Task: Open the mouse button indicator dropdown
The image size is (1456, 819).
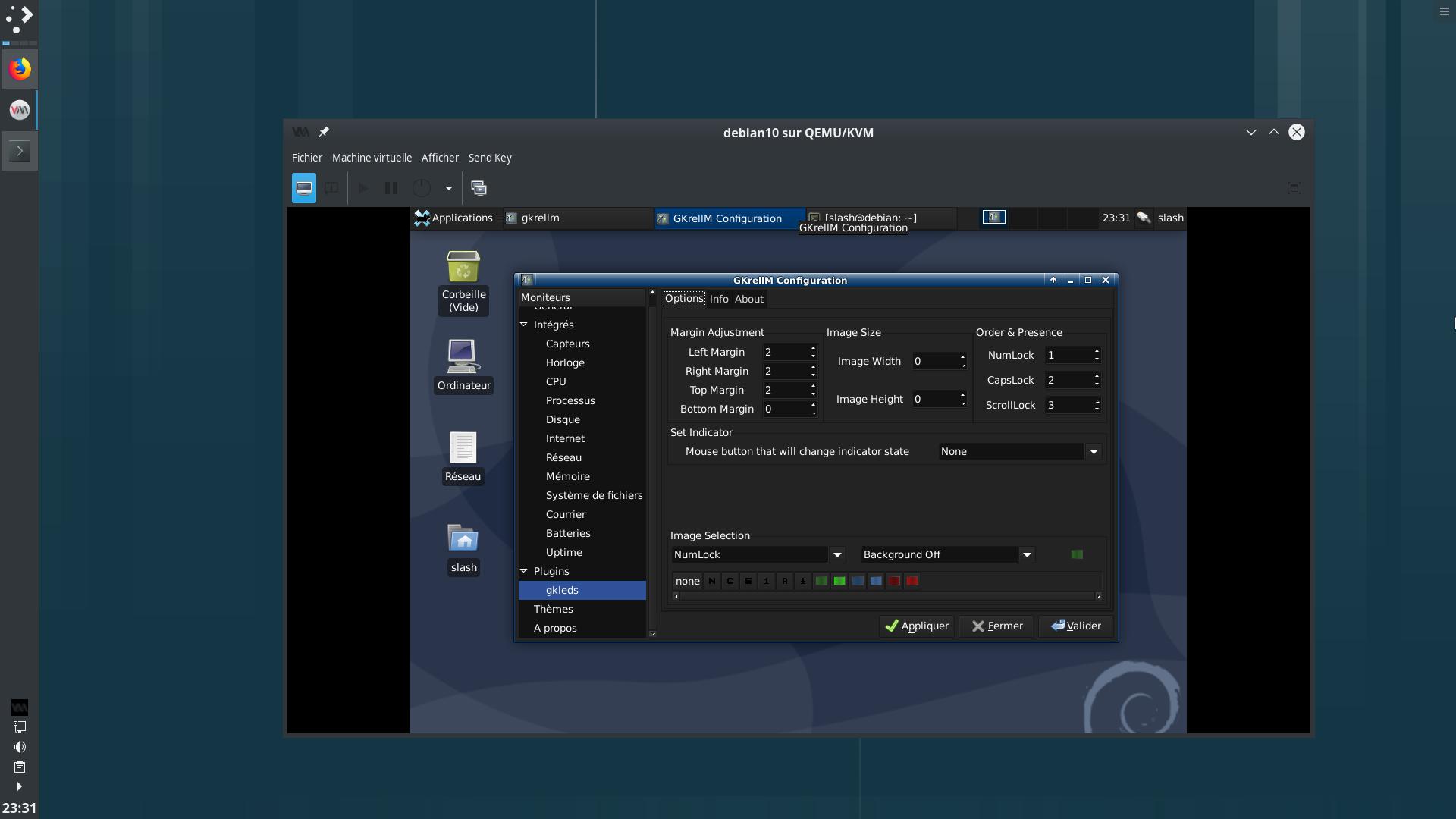Action: point(1019,451)
